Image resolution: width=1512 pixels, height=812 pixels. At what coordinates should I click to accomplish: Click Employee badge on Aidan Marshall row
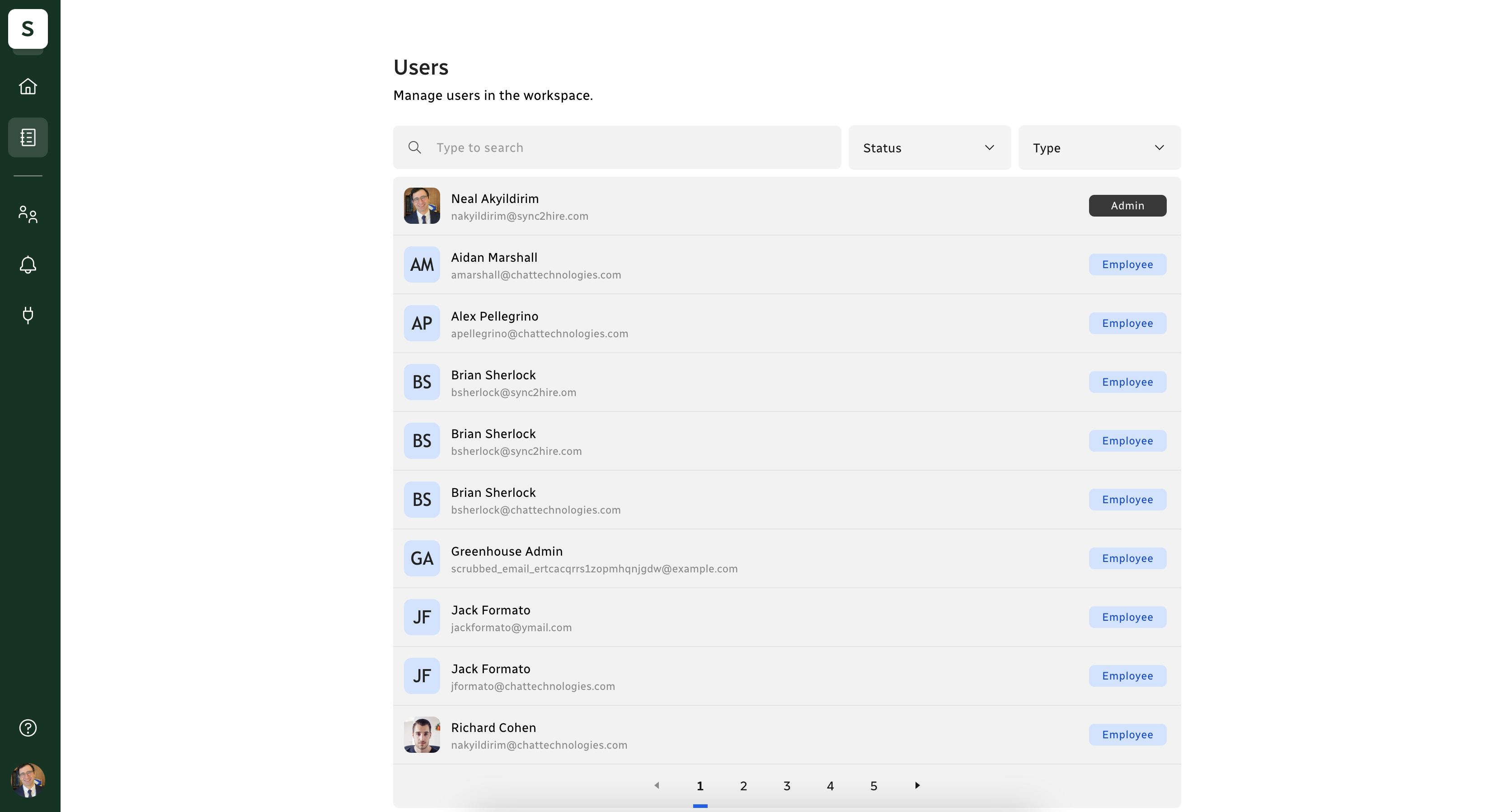pos(1127,264)
